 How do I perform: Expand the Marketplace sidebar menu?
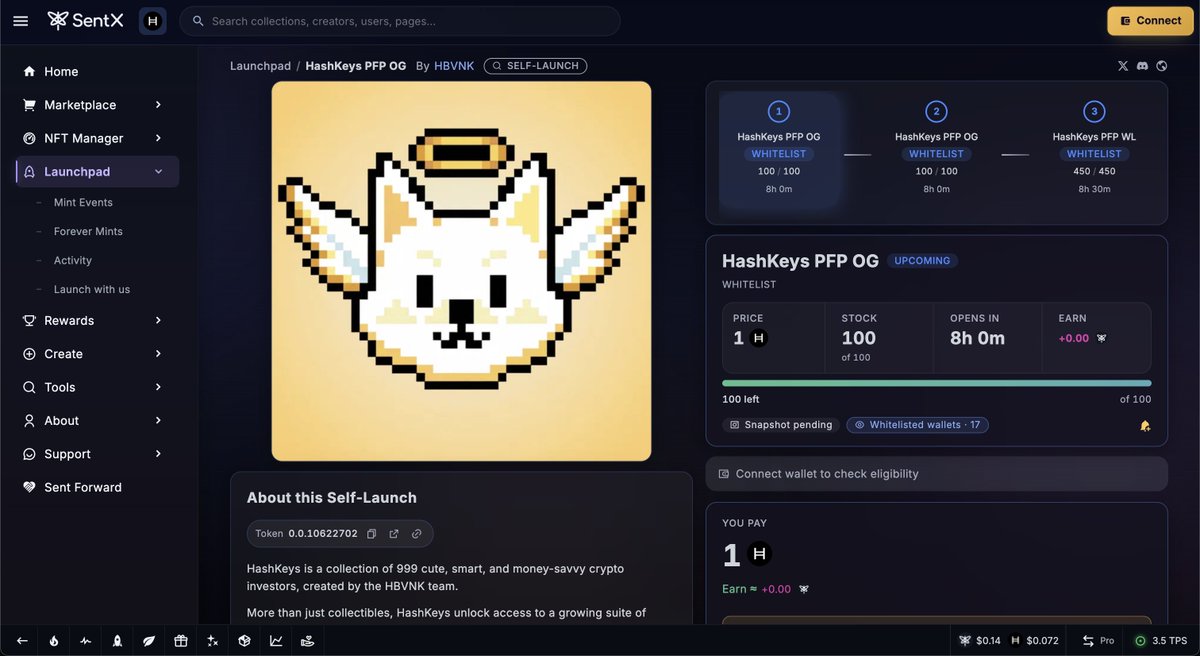click(97, 105)
